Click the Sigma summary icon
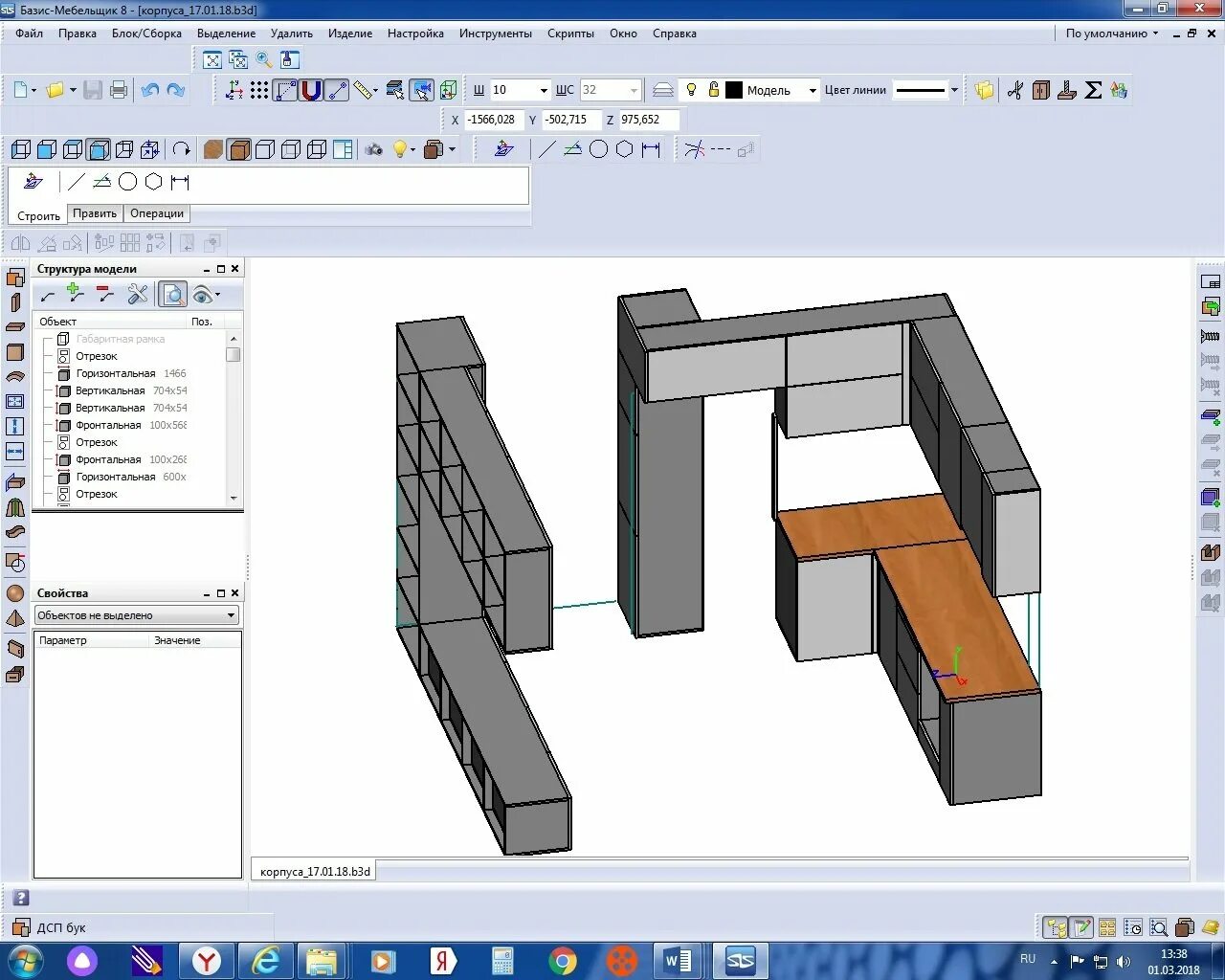The image size is (1225, 980). coord(1093,90)
